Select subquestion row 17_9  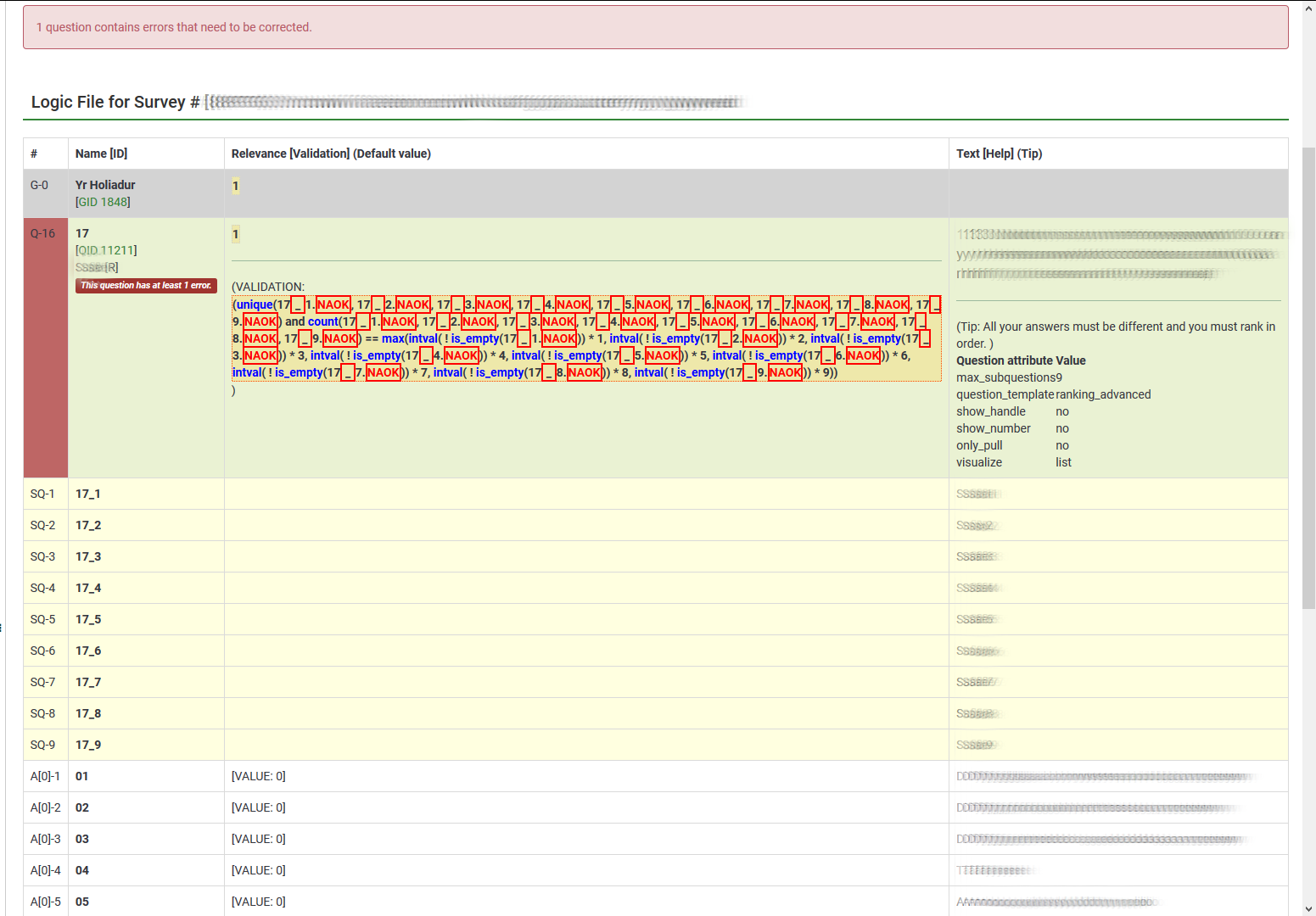pyautogui.click(x=88, y=745)
